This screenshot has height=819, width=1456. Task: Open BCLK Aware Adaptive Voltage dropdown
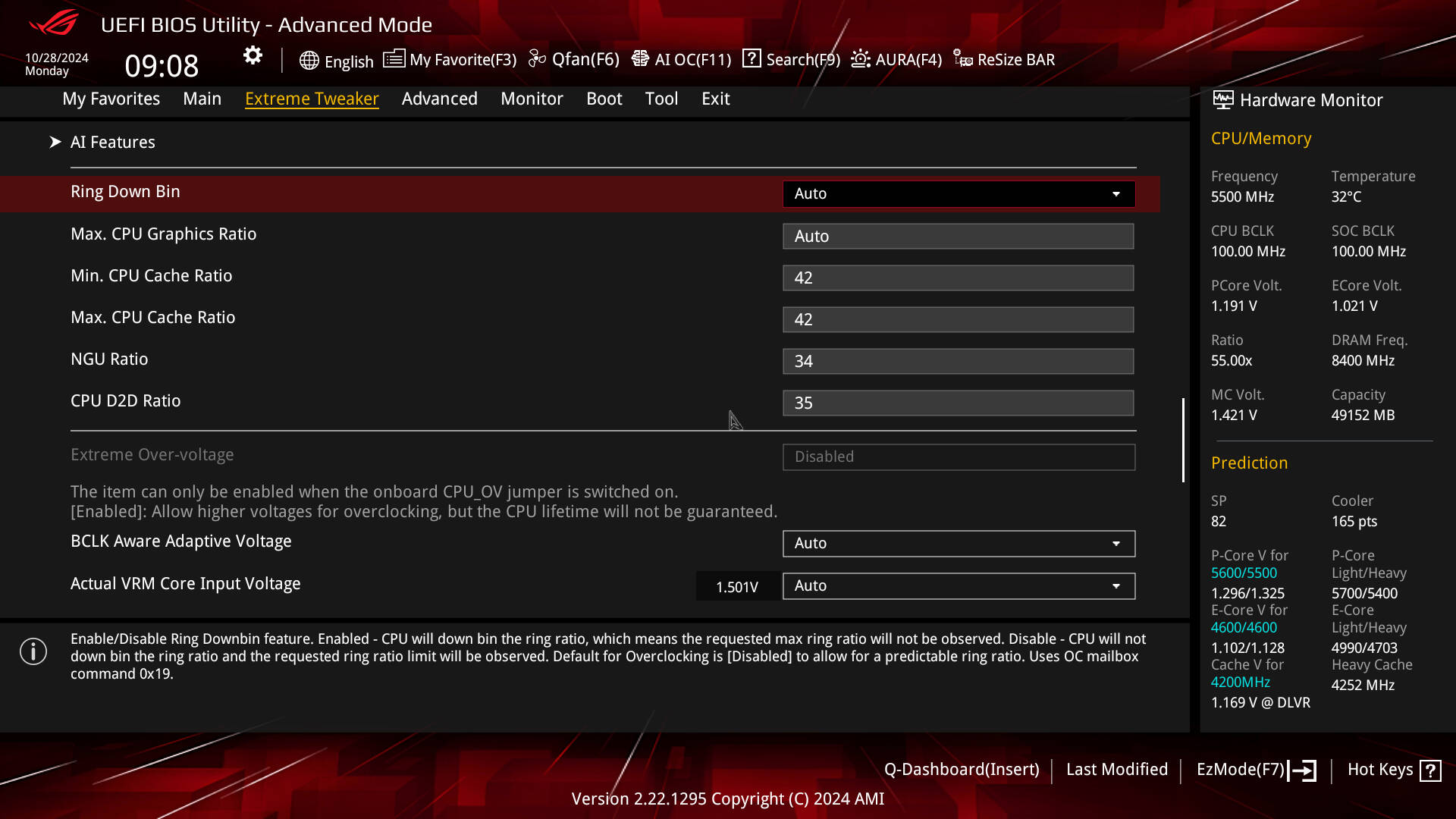point(959,544)
